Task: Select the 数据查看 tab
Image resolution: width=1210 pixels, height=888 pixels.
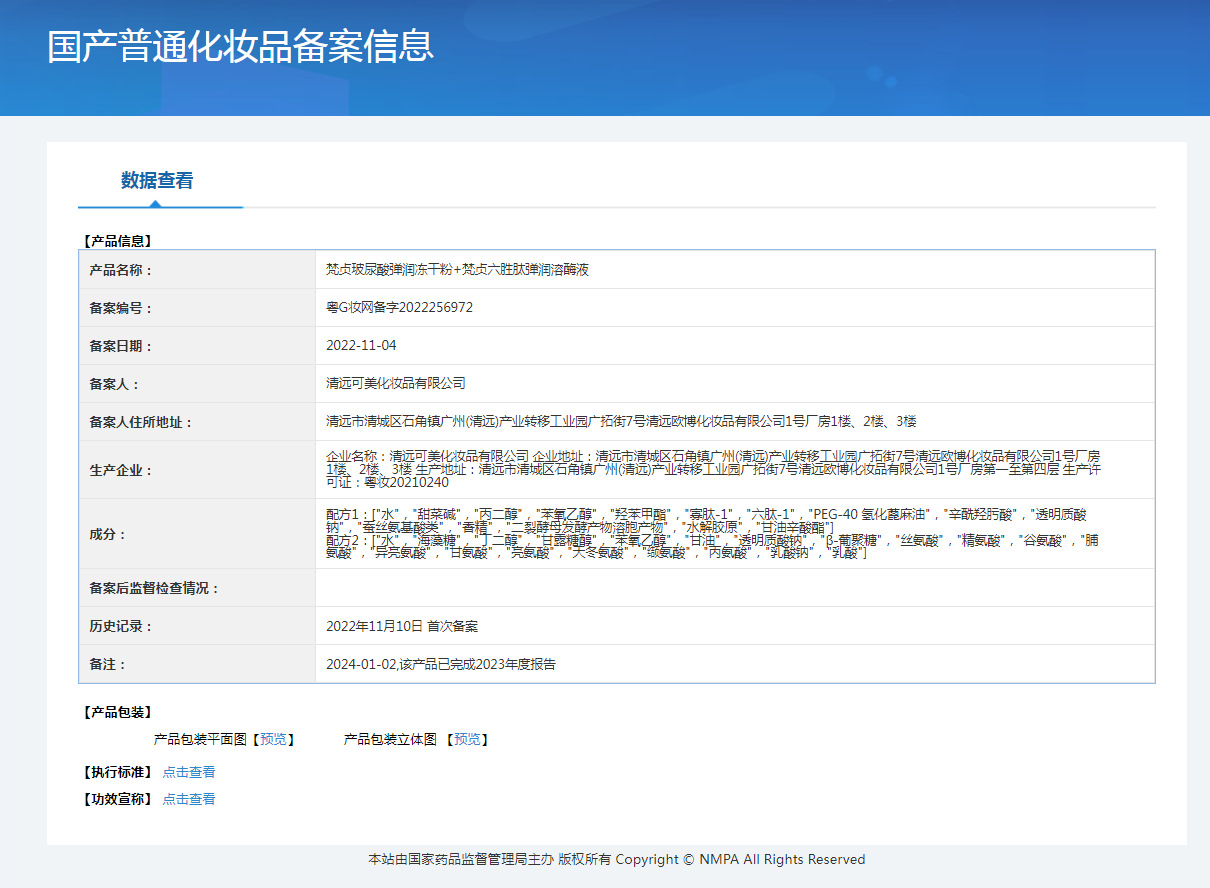Action: click(157, 181)
